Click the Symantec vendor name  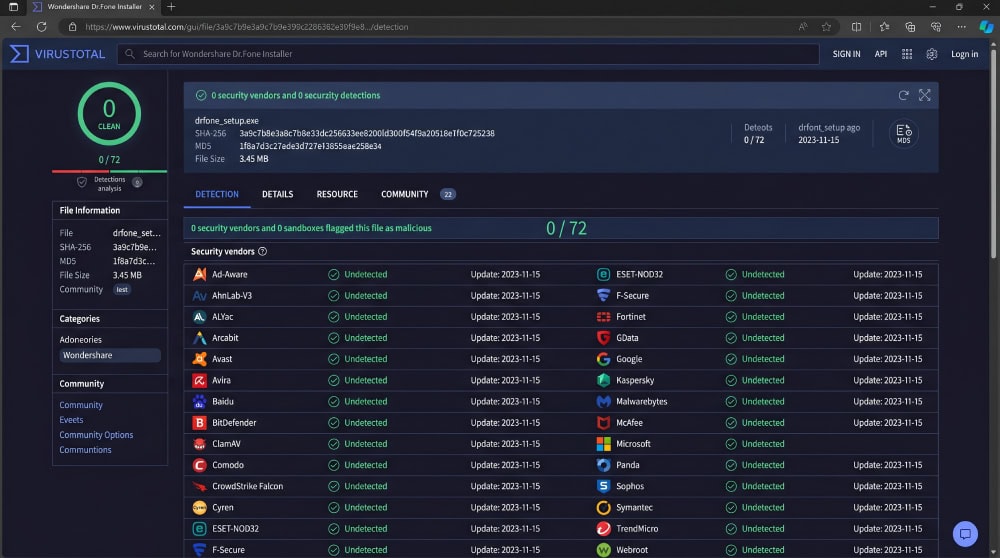(x=634, y=508)
